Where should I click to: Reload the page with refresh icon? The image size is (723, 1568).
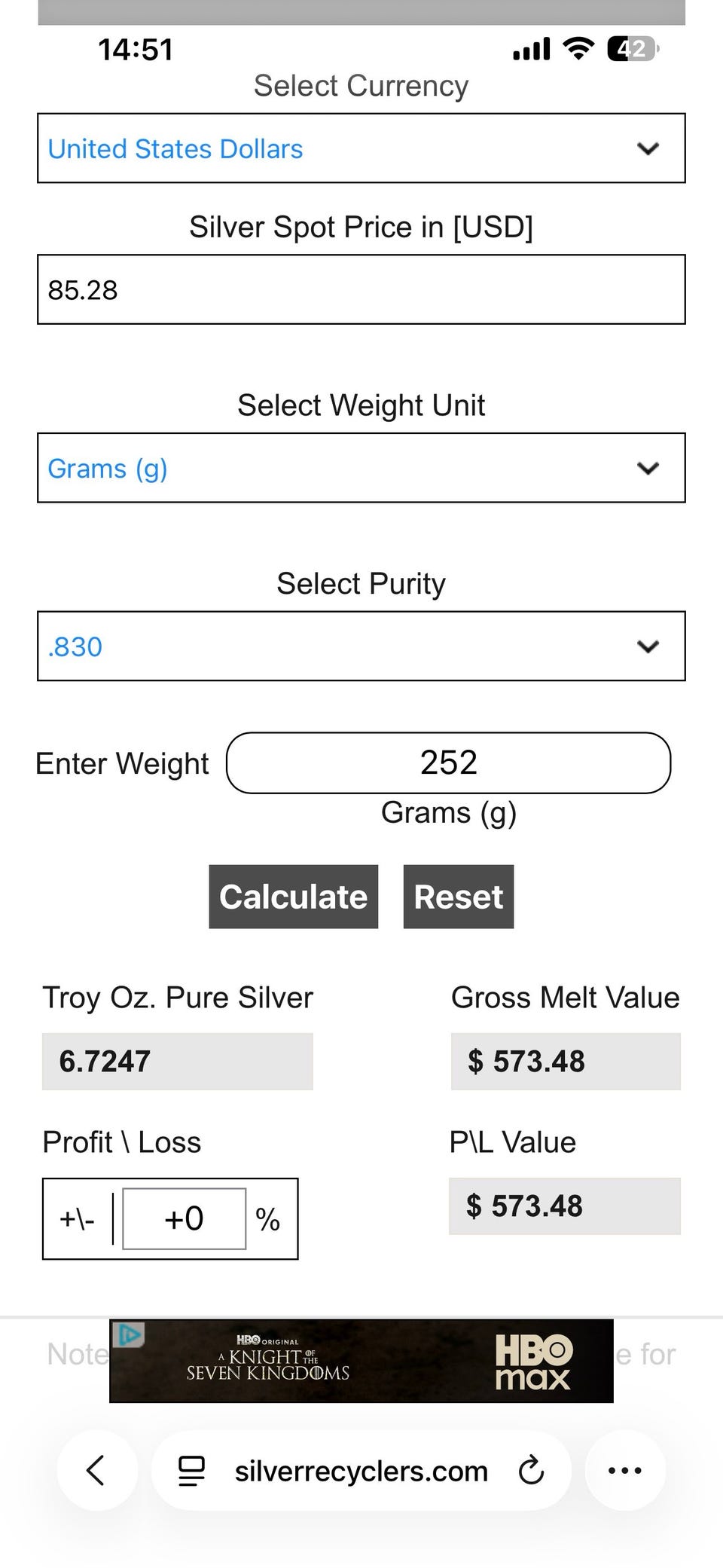coord(531,1469)
